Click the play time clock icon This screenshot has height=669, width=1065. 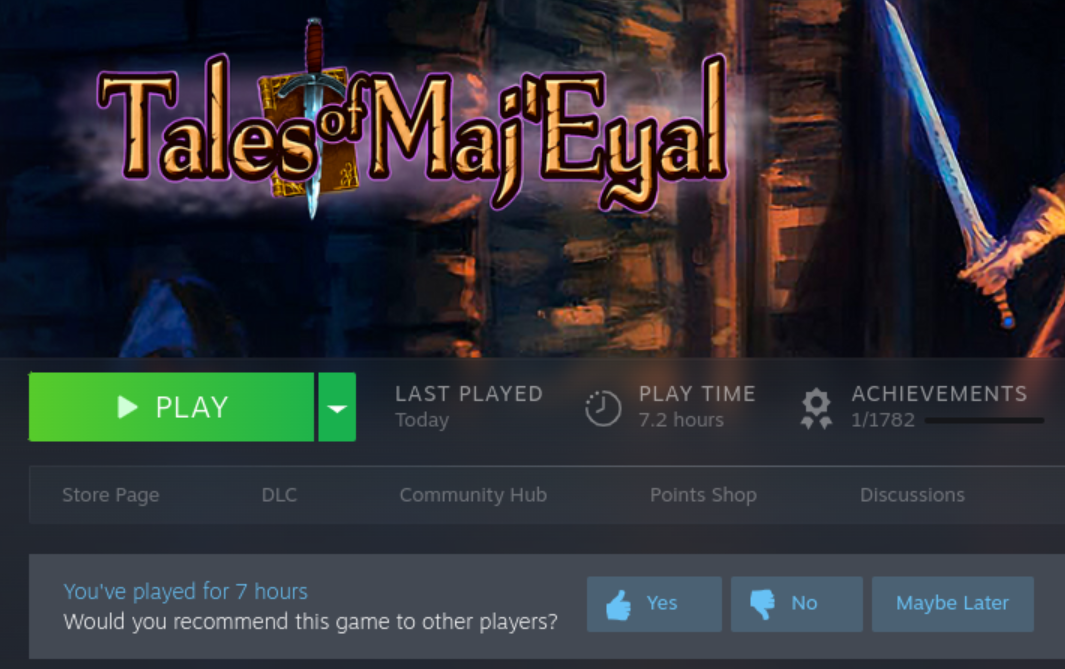[x=602, y=408]
